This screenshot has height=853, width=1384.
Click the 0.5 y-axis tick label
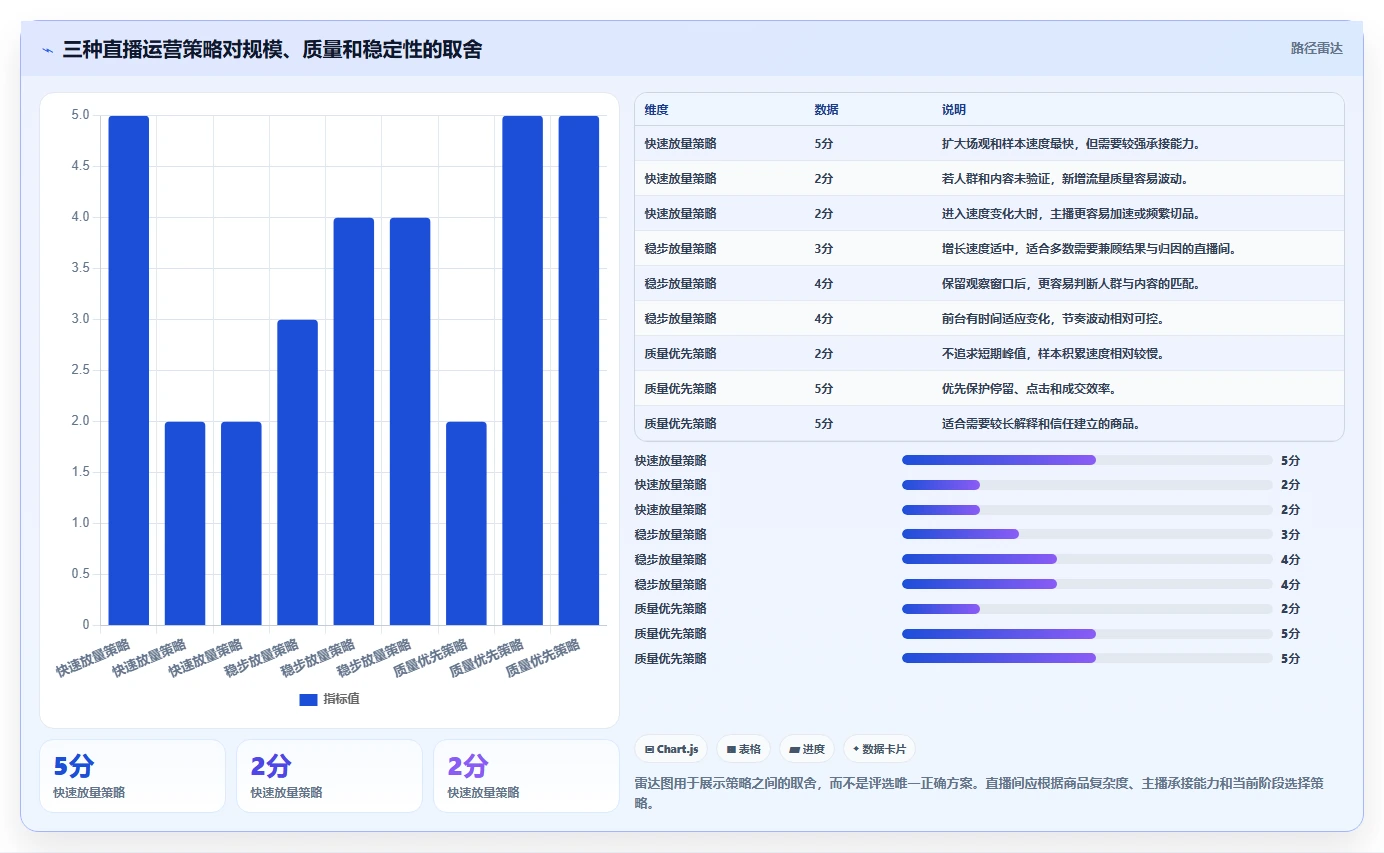[x=80, y=574]
